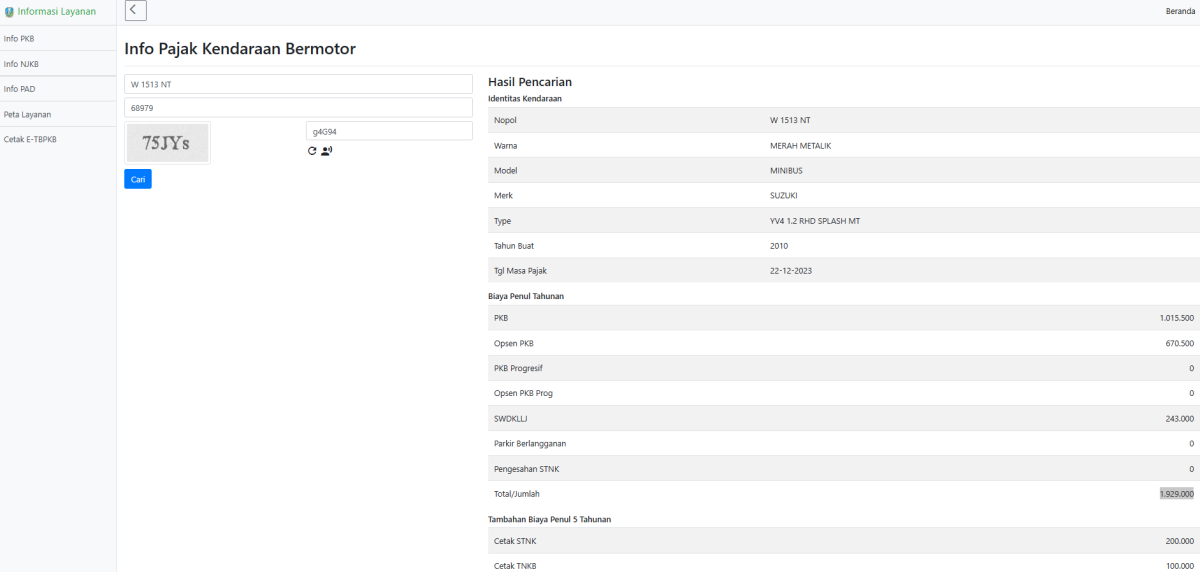Open the Info PKB menu item
Viewport: 1200px width, 572px height.
click(x=20, y=39)
